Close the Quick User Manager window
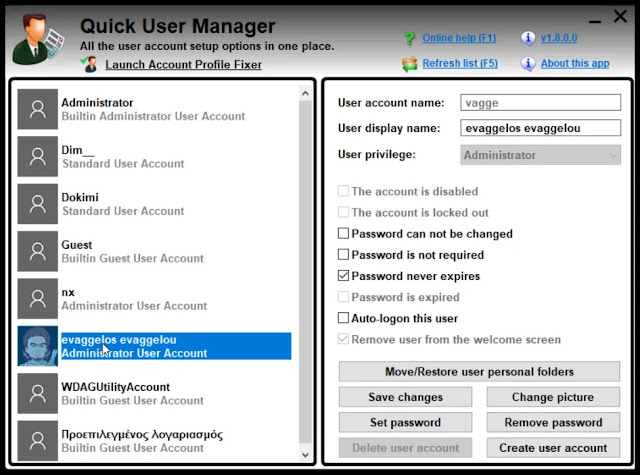The image size is (640, 475). (620, 16)
